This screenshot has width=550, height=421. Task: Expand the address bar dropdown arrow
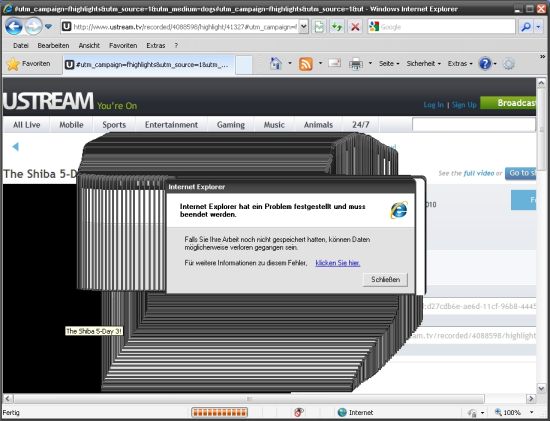(x=303, y=27)
